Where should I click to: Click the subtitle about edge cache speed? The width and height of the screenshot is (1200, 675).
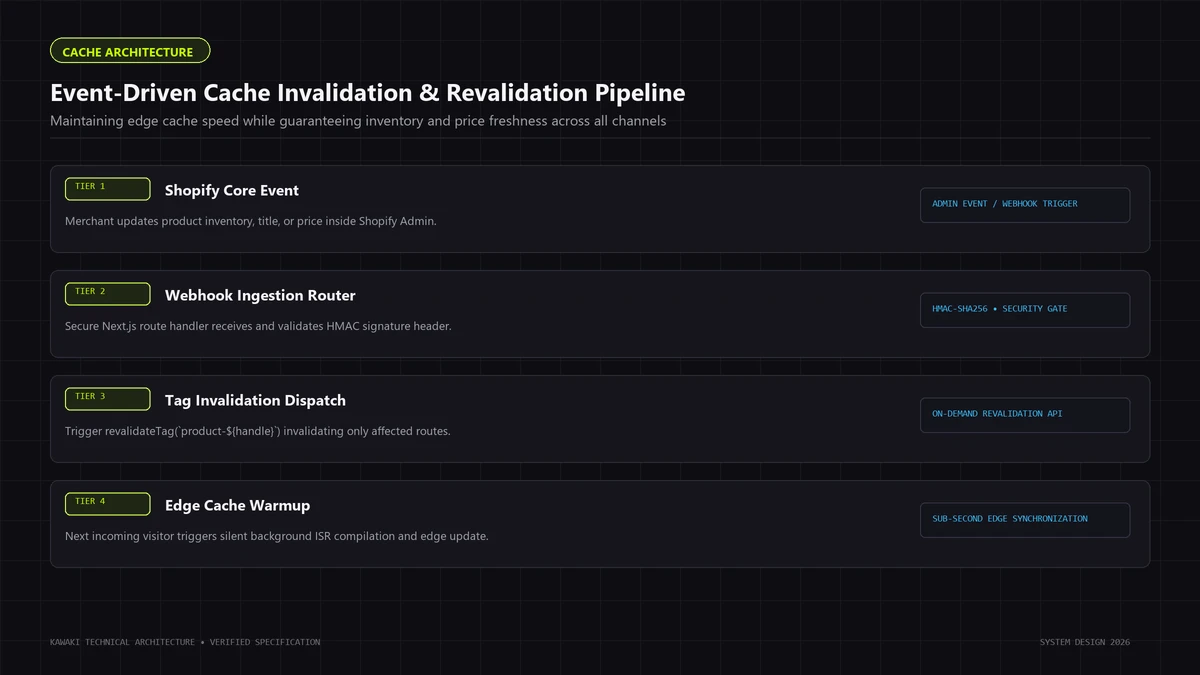click(358, 121)
